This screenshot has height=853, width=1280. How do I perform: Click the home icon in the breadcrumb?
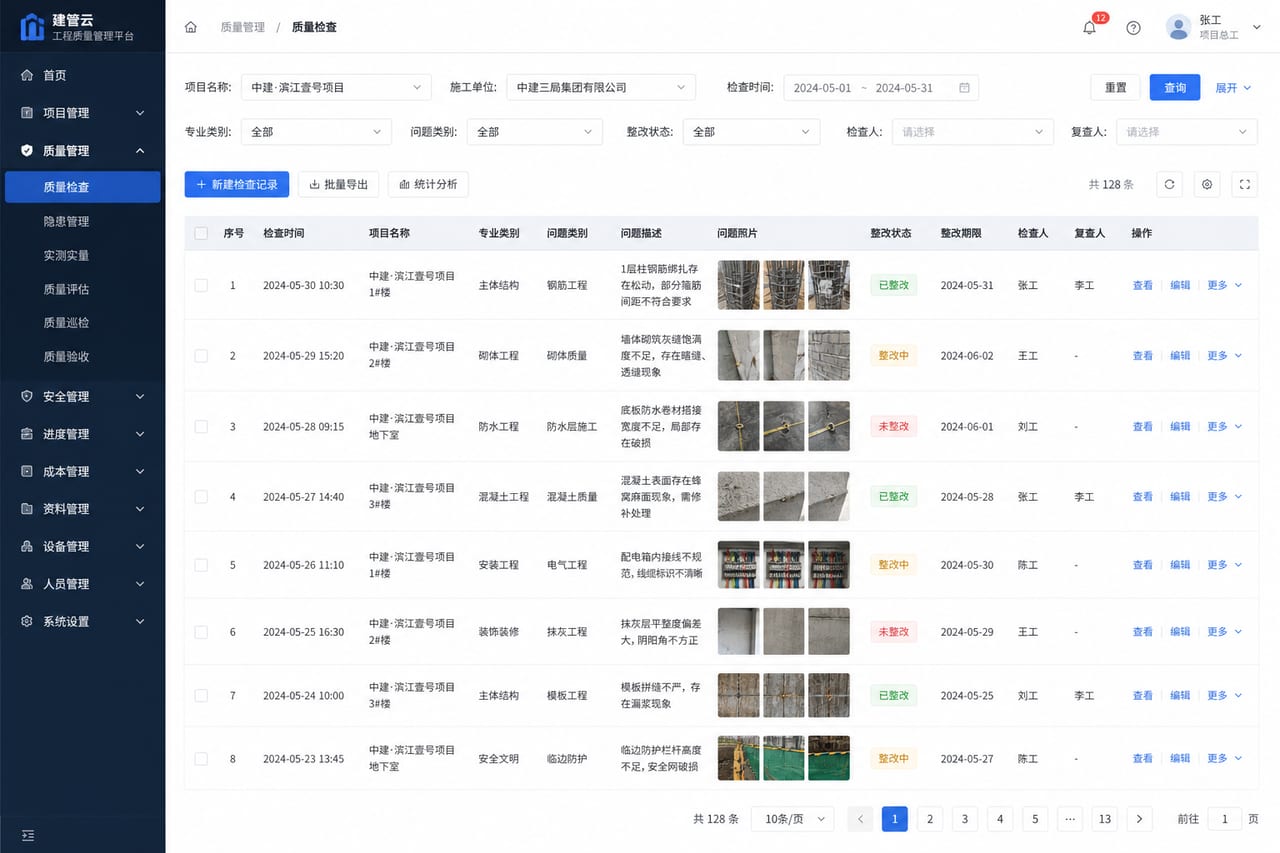pyautogui.click(x=191, y=27)
